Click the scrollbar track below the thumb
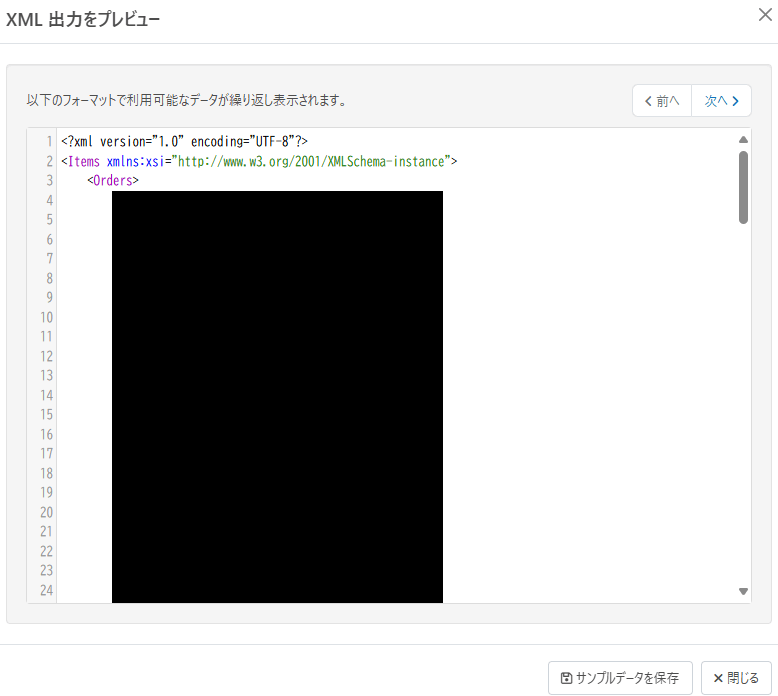 [x=743, y=404]
